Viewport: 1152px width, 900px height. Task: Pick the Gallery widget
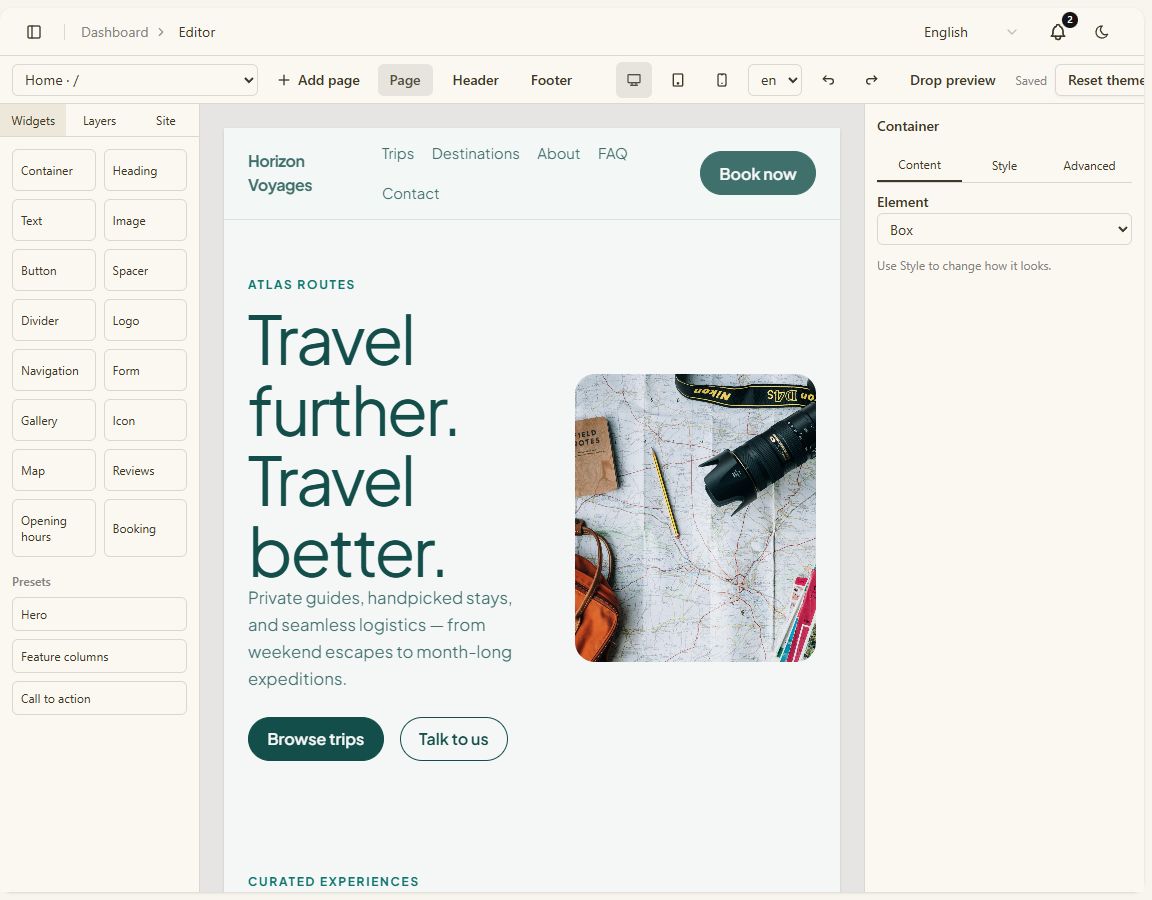[x=54, y=420]
